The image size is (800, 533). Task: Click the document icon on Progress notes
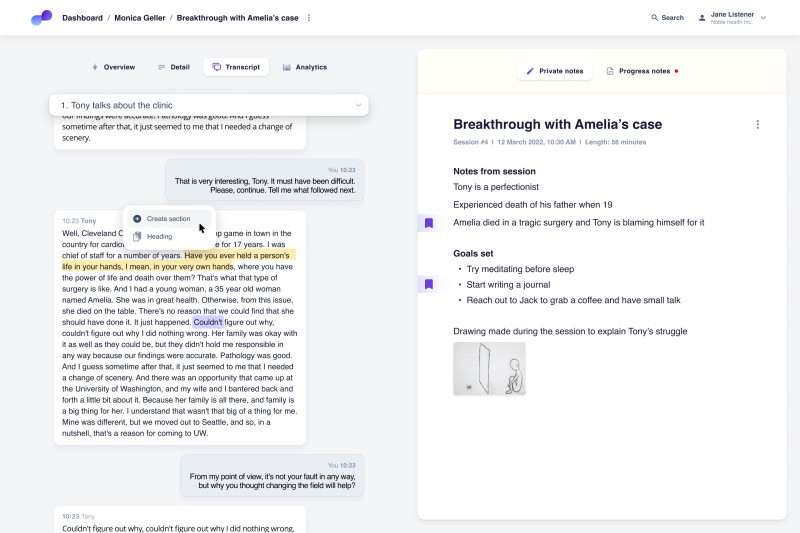610,71
